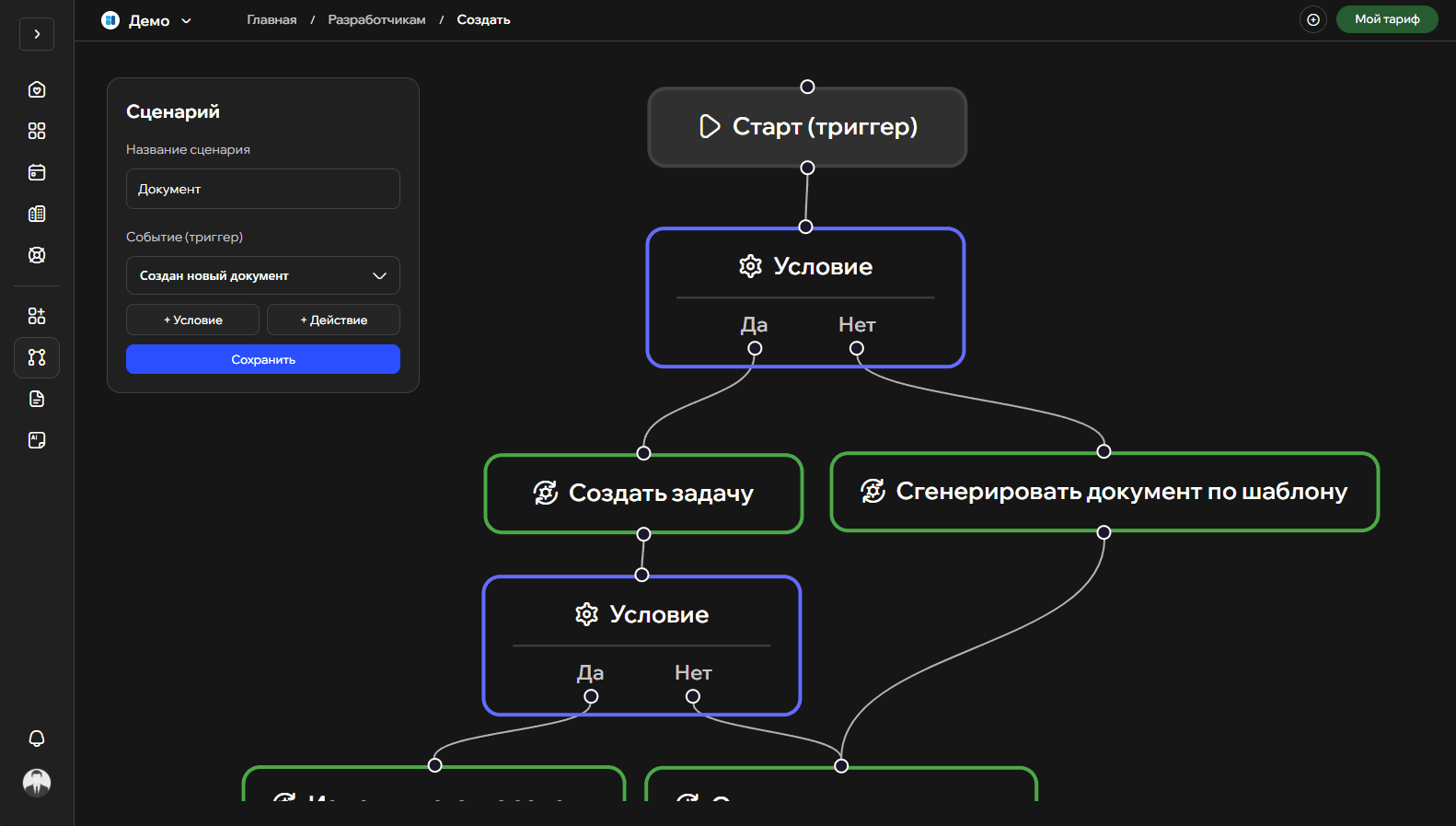Viewport: 1456px width, 826px height.
Task: Open the home icon with heart in sidebar
Action: pos(37,89)
